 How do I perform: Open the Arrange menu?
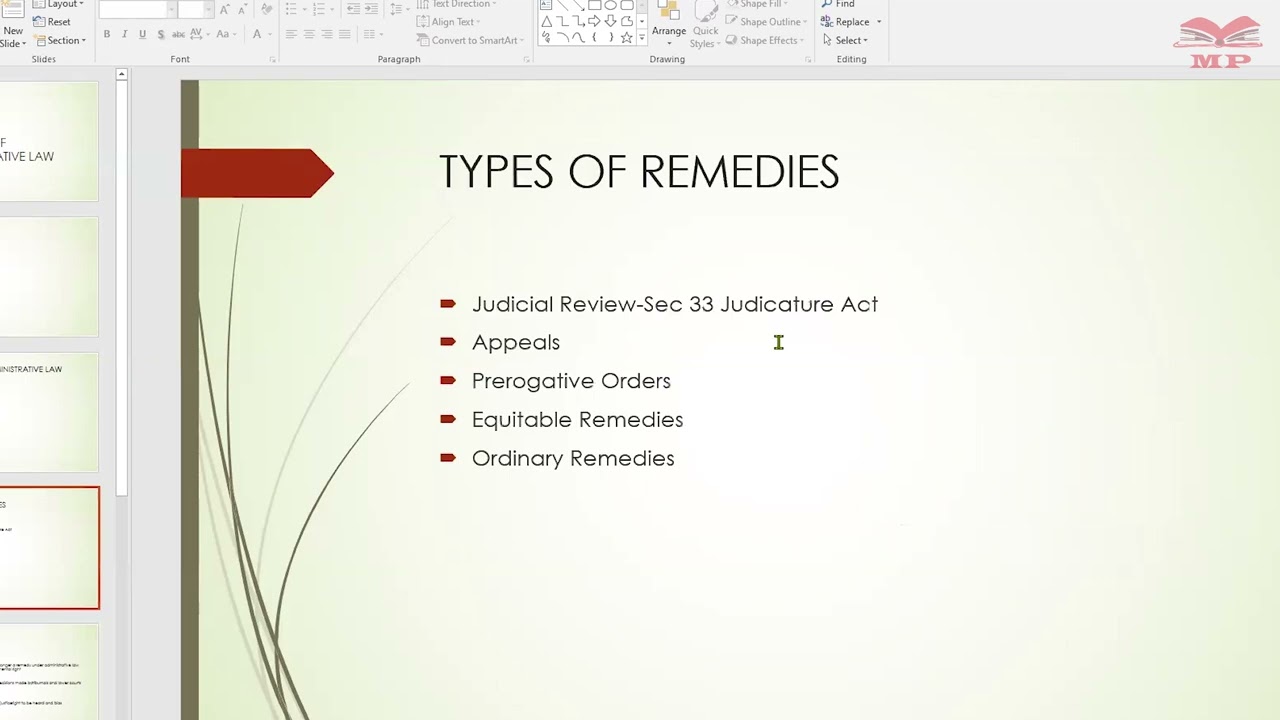pos(669,25)
